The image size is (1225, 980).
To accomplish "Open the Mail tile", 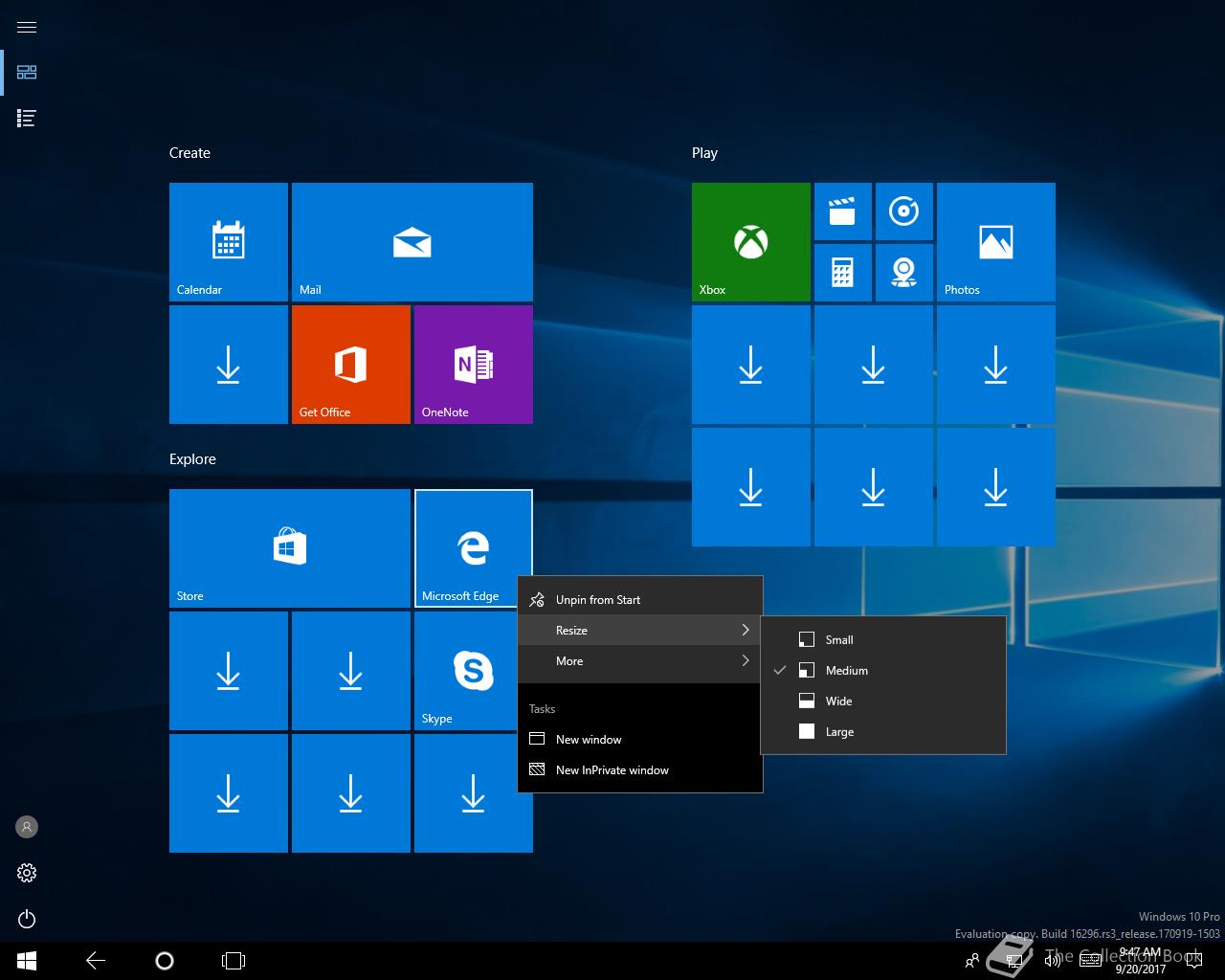I will tap(412, 242).
